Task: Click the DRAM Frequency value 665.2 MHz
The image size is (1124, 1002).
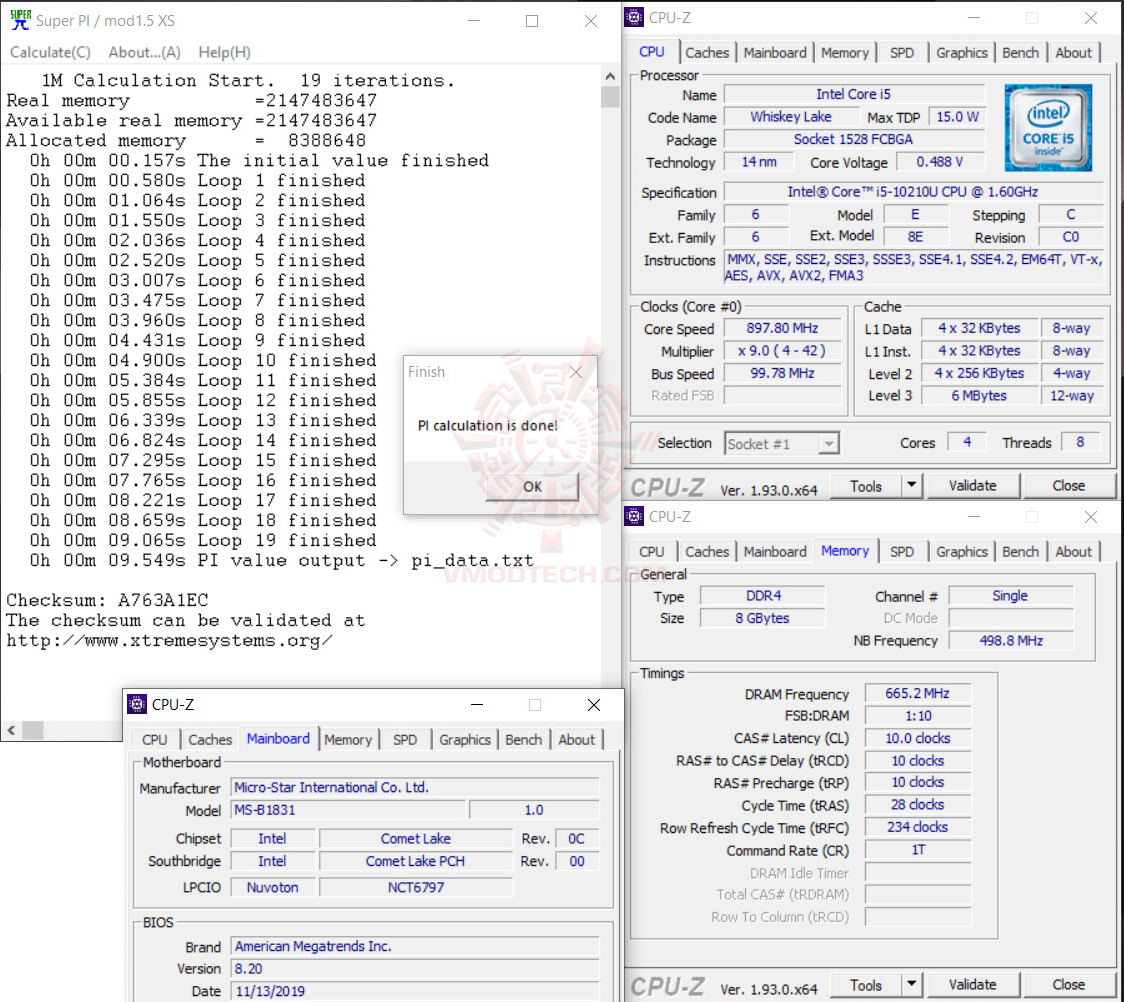Action: coord(917,693)
